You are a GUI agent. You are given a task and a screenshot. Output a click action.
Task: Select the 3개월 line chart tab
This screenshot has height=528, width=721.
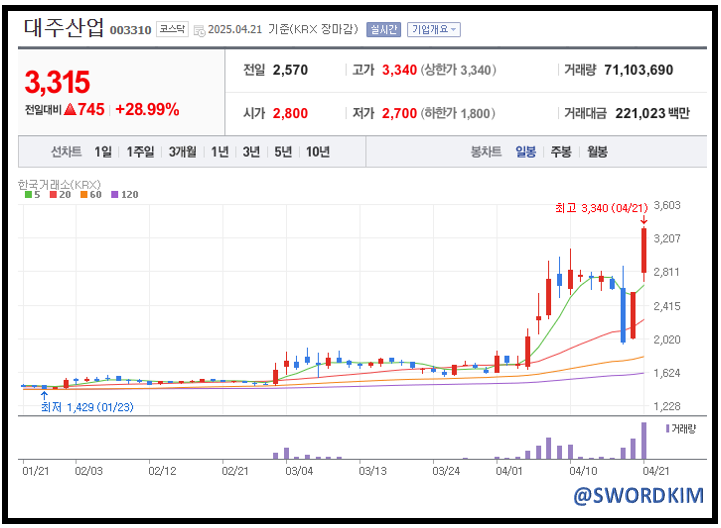(182, 151)
